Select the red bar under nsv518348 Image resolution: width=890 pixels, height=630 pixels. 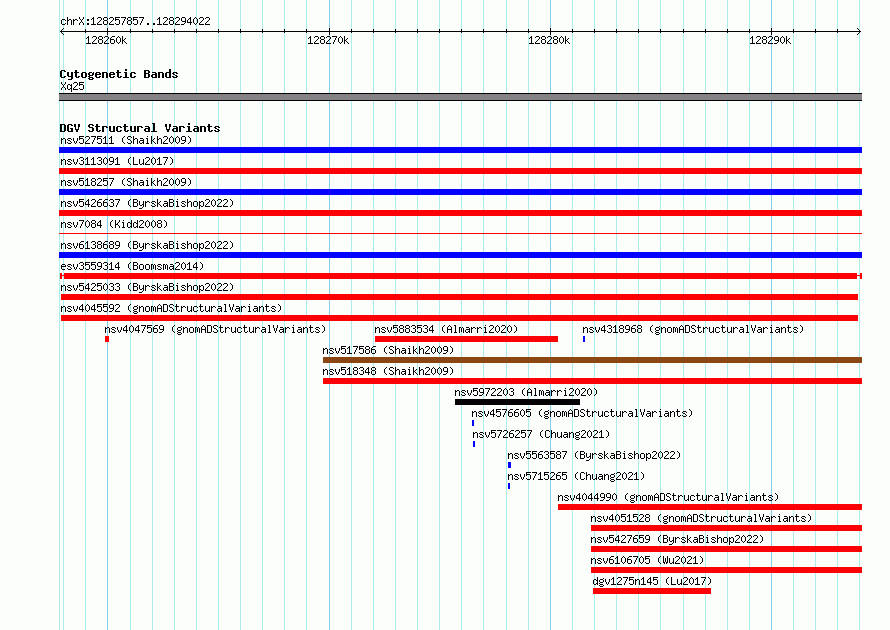pyautogui.click(x=592, y=381)
